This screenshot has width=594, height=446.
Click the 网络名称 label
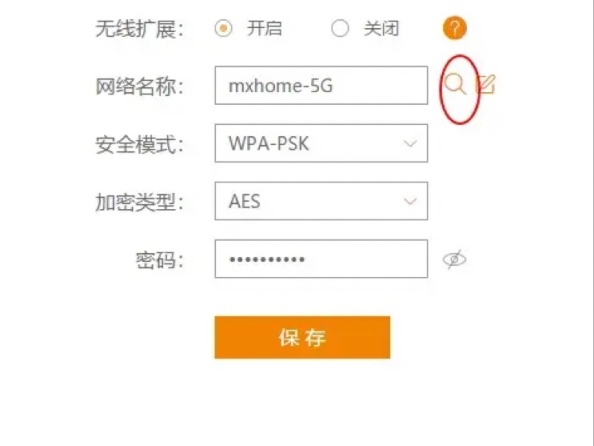point(139,86)
